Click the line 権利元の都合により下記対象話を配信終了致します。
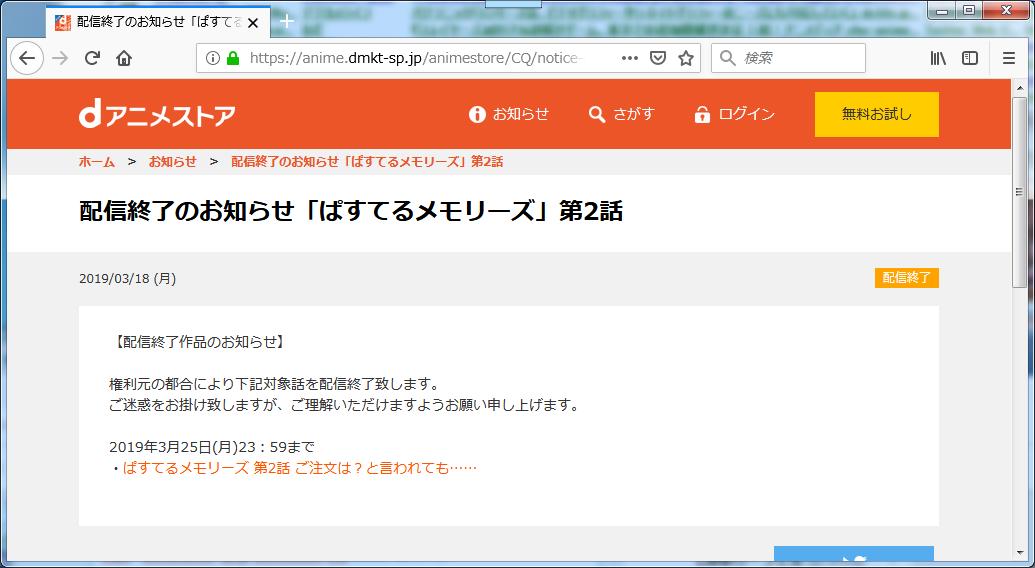Viewport: 1035px width, 568px height. 274,384
